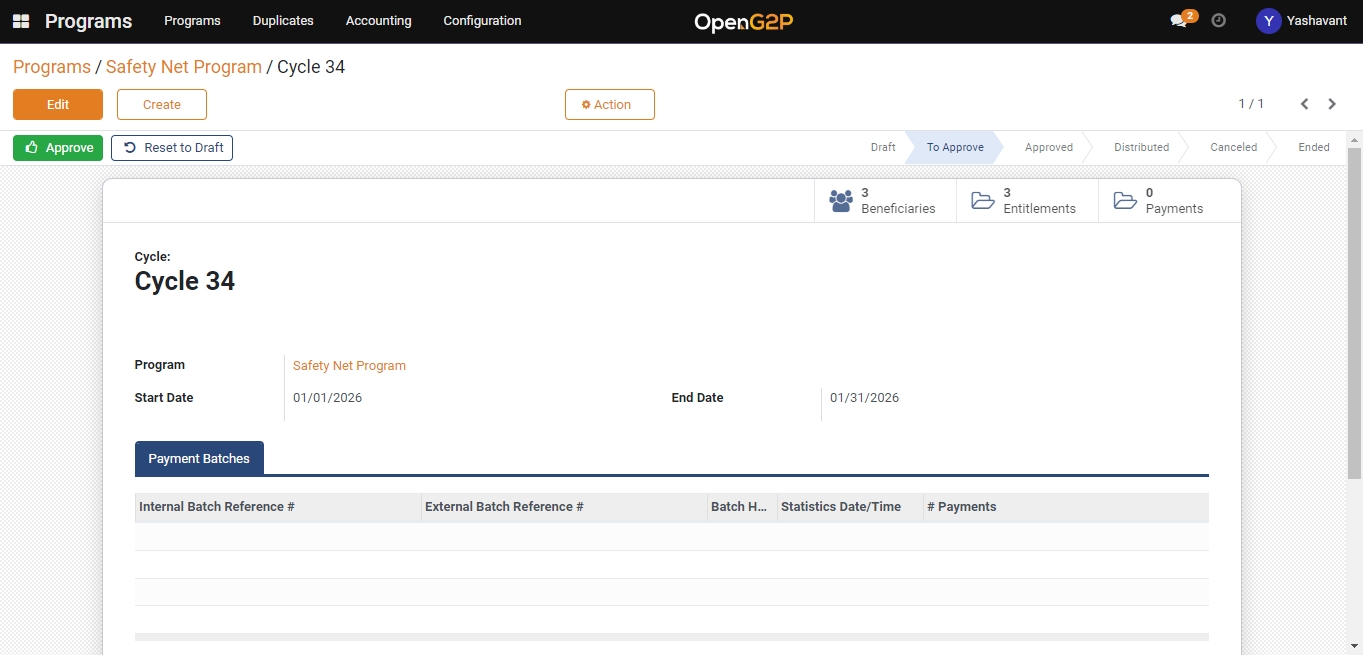Open the Configuration menu
1363x655 pixels.
tap(482, 21)
